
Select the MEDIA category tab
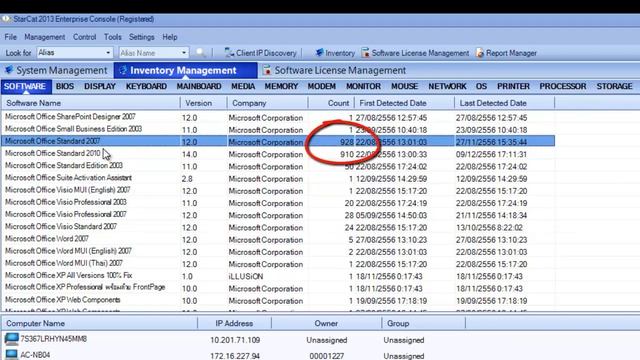243,87
